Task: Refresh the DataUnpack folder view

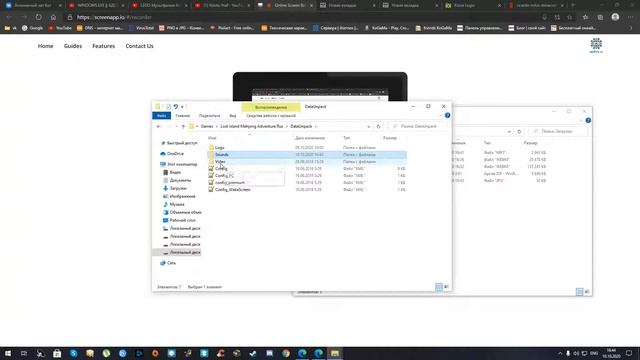Action: [x=378, y=127]
